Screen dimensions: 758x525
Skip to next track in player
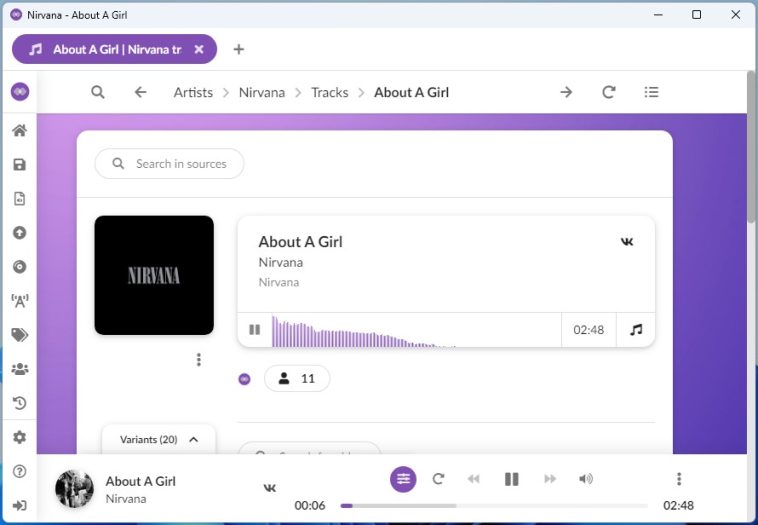(550, 479)
